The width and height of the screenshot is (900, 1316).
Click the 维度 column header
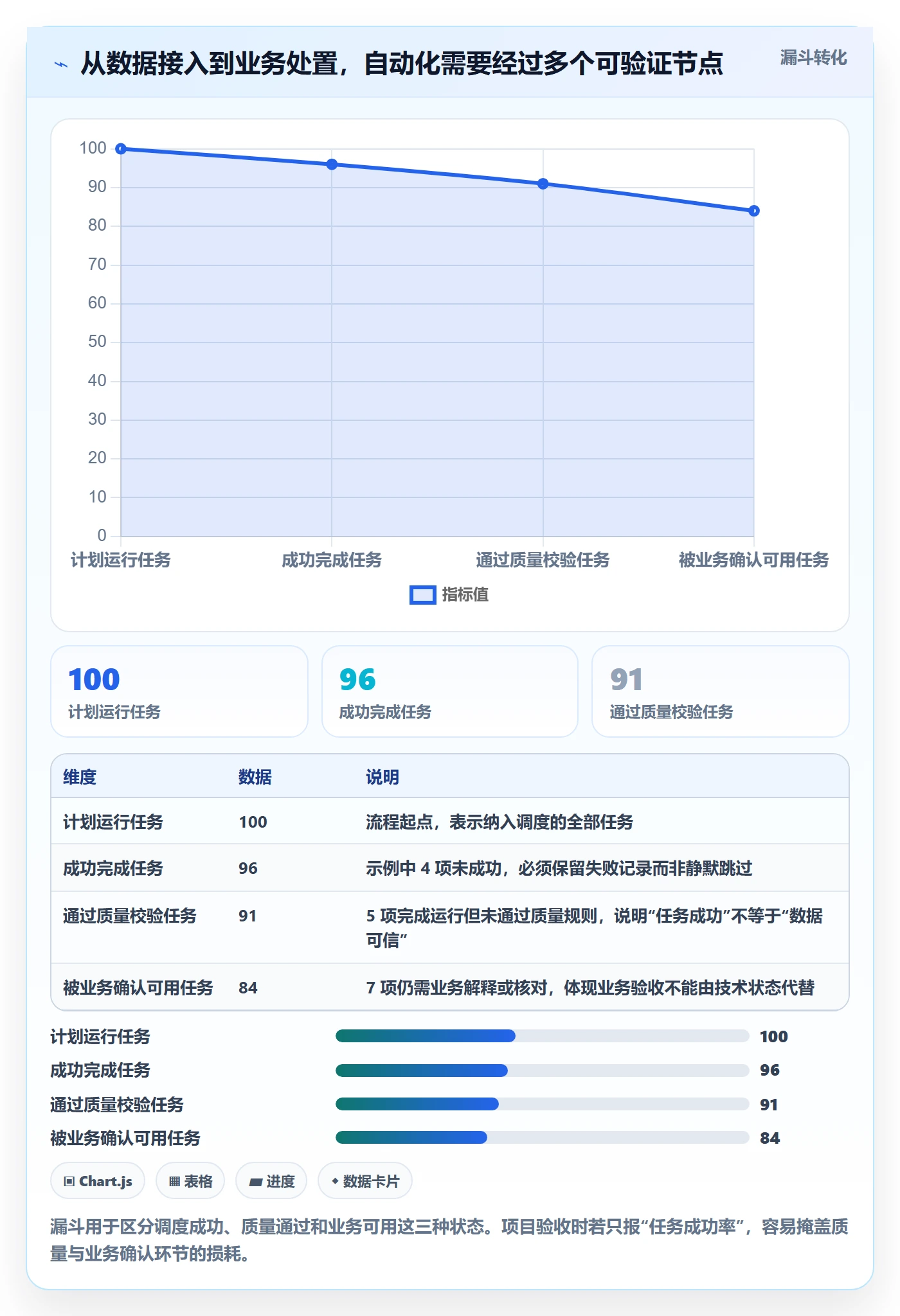[80, 777]
